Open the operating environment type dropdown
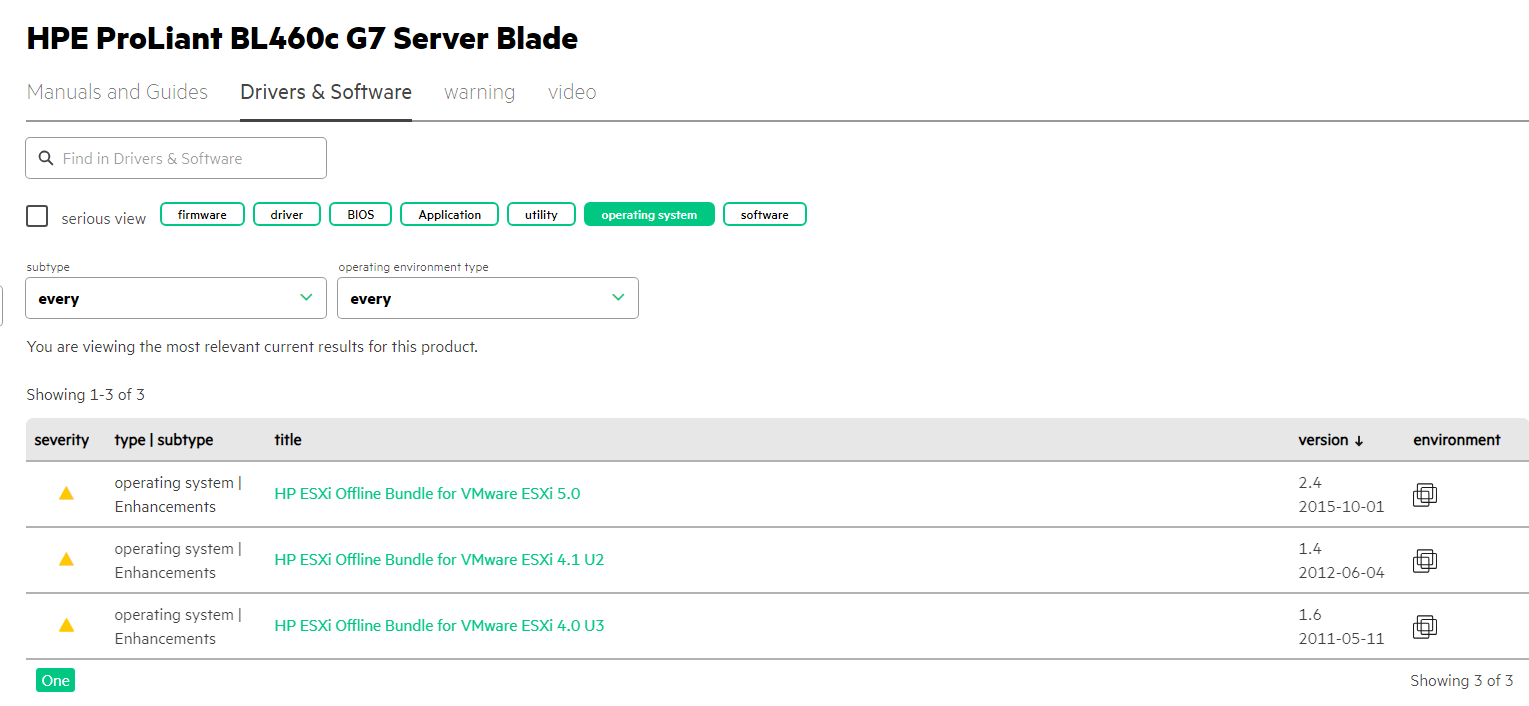Screen dimensions: 1529x706 pos(488,298)
